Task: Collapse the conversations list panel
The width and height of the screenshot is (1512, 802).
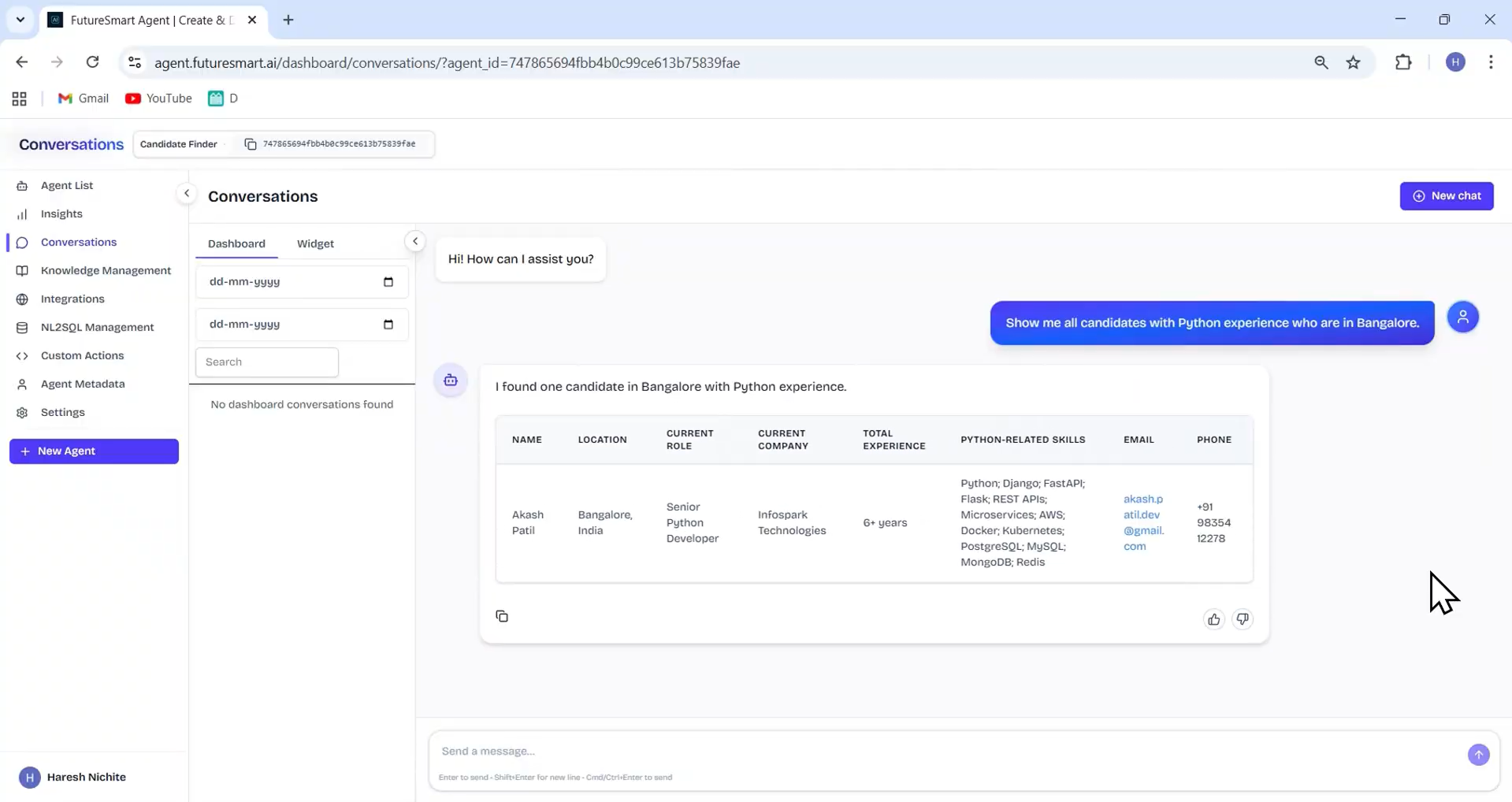Action: (415, 241)
